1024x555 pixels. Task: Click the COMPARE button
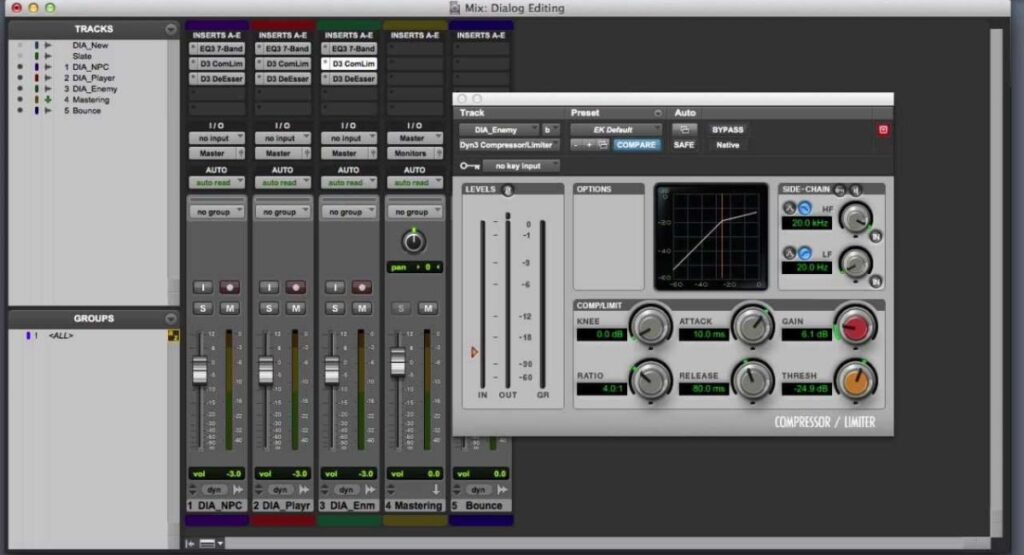point(636,145)
